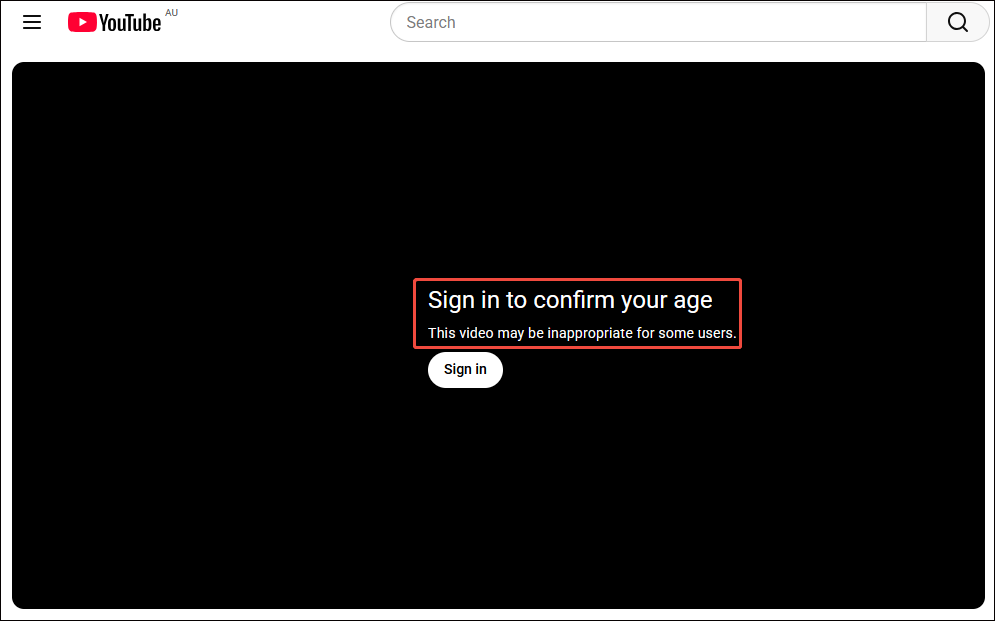Screen dimensions: 995x621
Task: Open the hamburger guide menu
Action: (x=32, y=22)
